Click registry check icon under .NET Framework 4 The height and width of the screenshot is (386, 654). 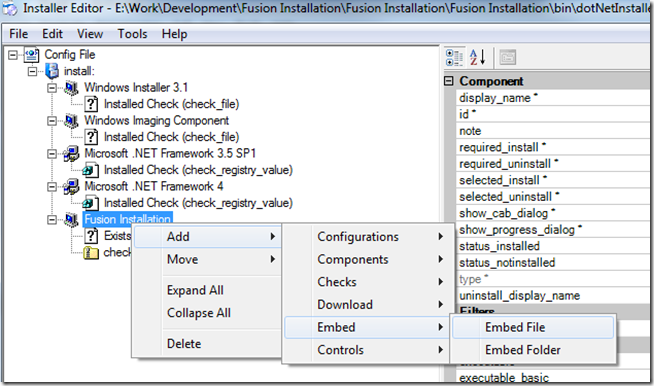(91, 203)
